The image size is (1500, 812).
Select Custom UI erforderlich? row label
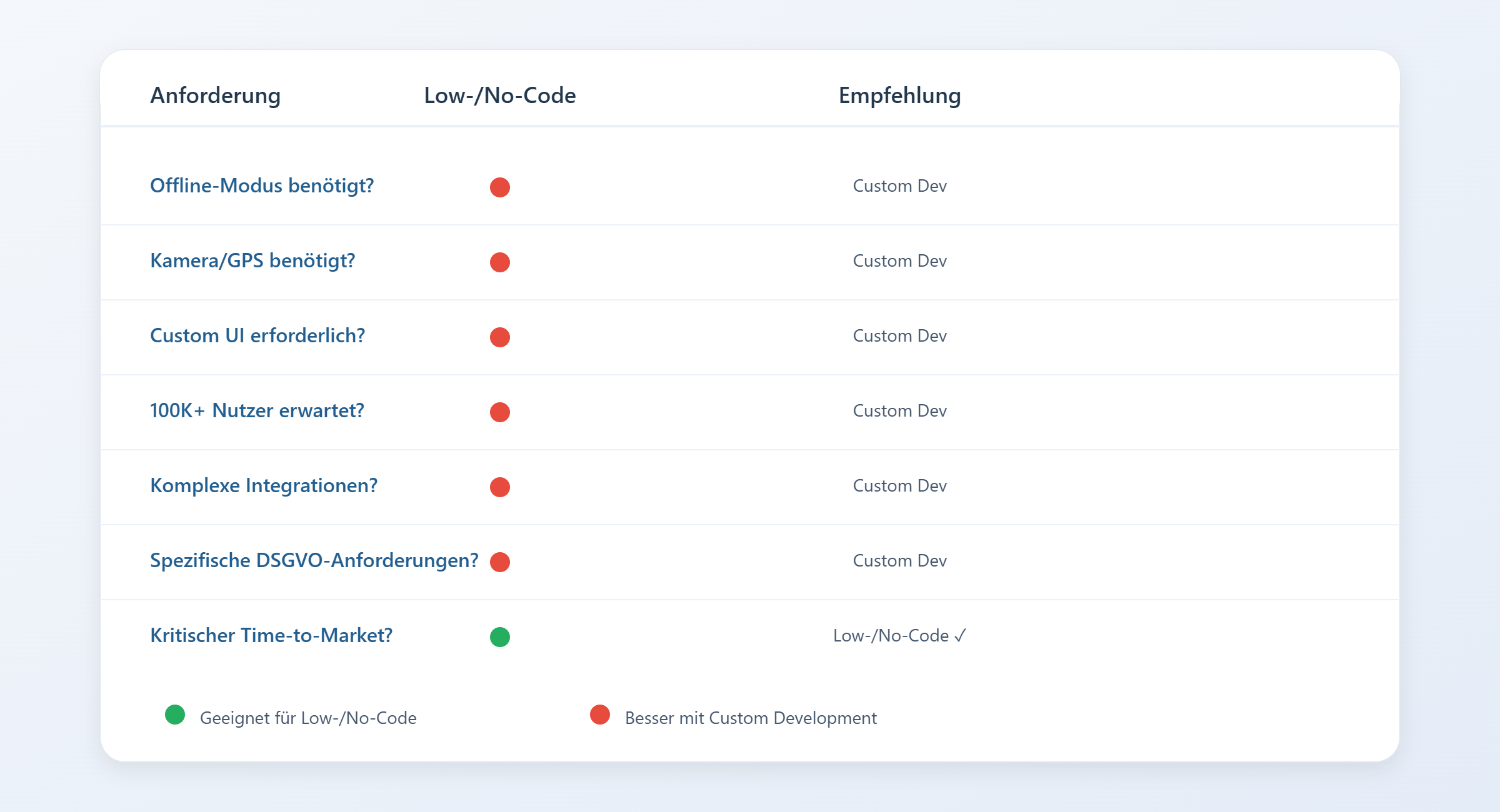[x=257, y=335]
